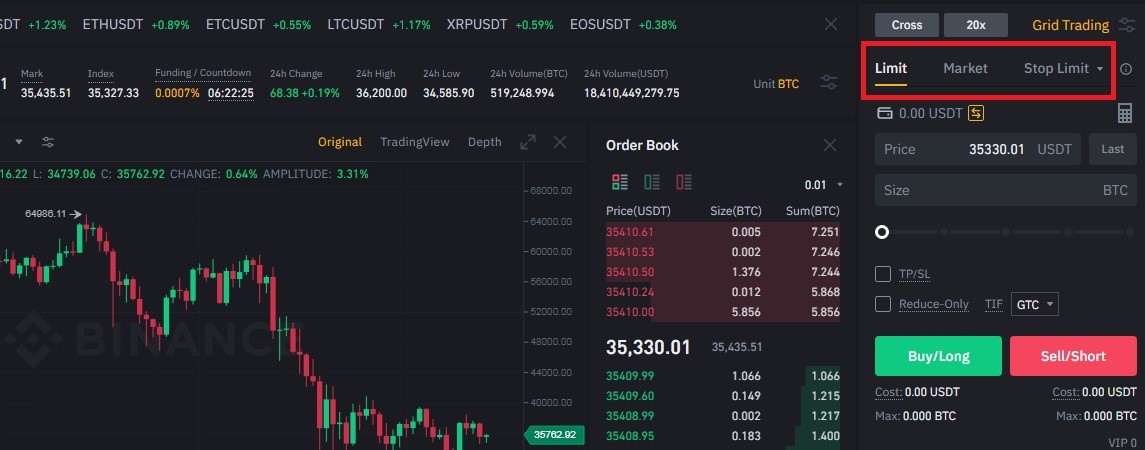This screenshot has width=1145, height=450.
Task: Show both bids and asks in order book
Action: pos(620,182)
